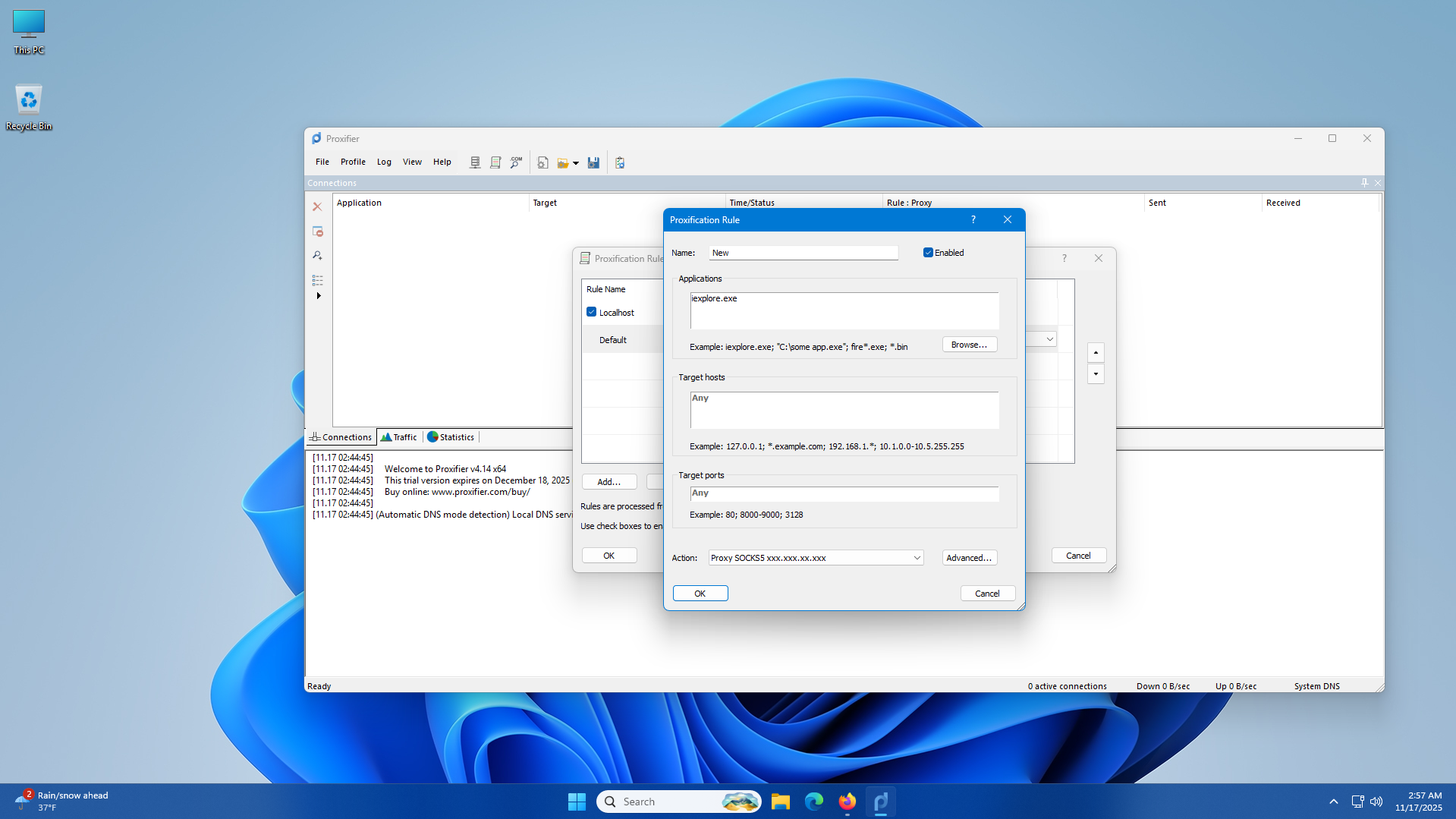Move rule down with the down arrow button

point(1096,373)
